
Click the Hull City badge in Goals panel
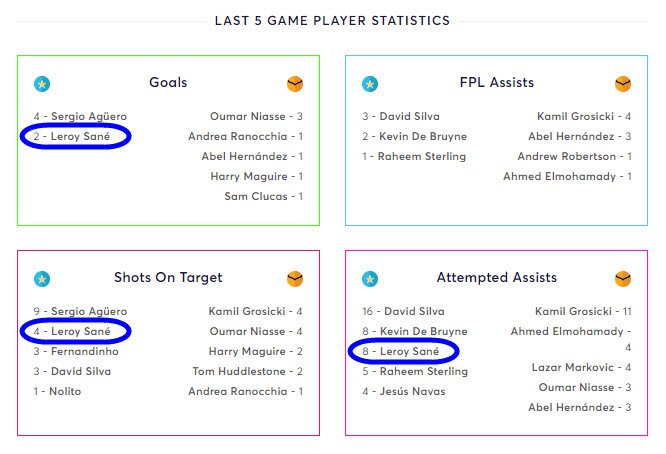point(295,84)
